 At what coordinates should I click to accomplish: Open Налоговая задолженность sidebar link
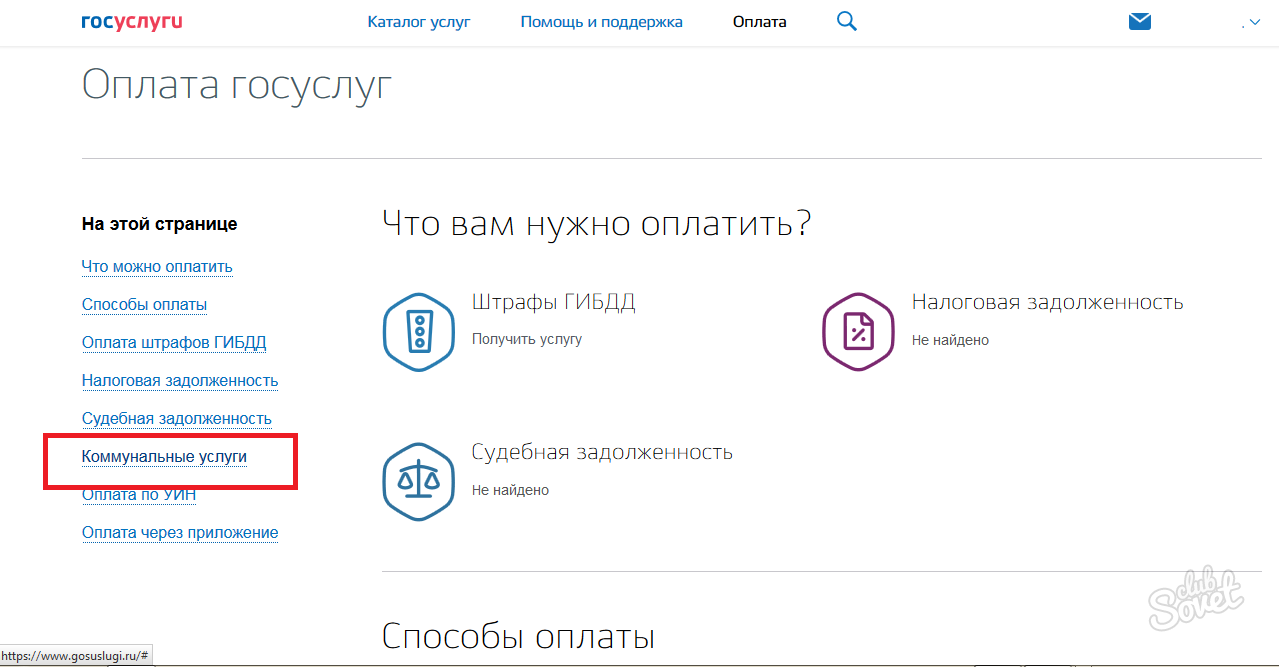pyautogui.click(x=180, y=381)
